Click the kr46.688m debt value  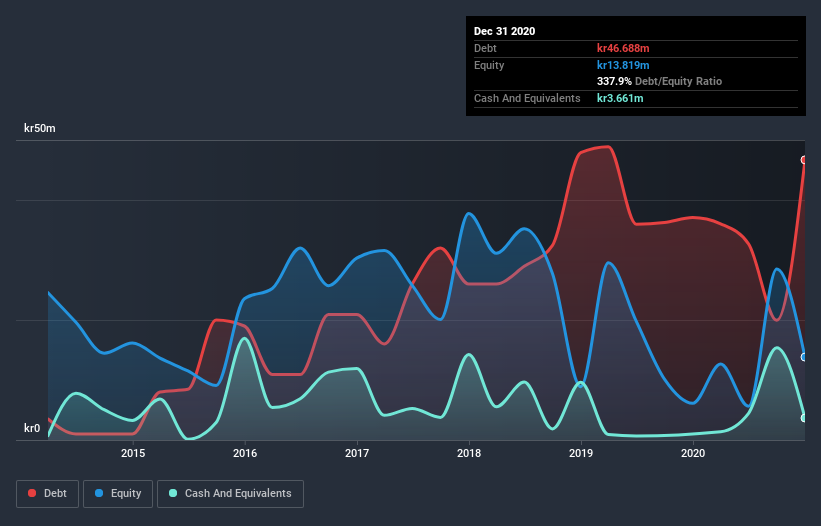pyautogui.click(x=623, y=48)
